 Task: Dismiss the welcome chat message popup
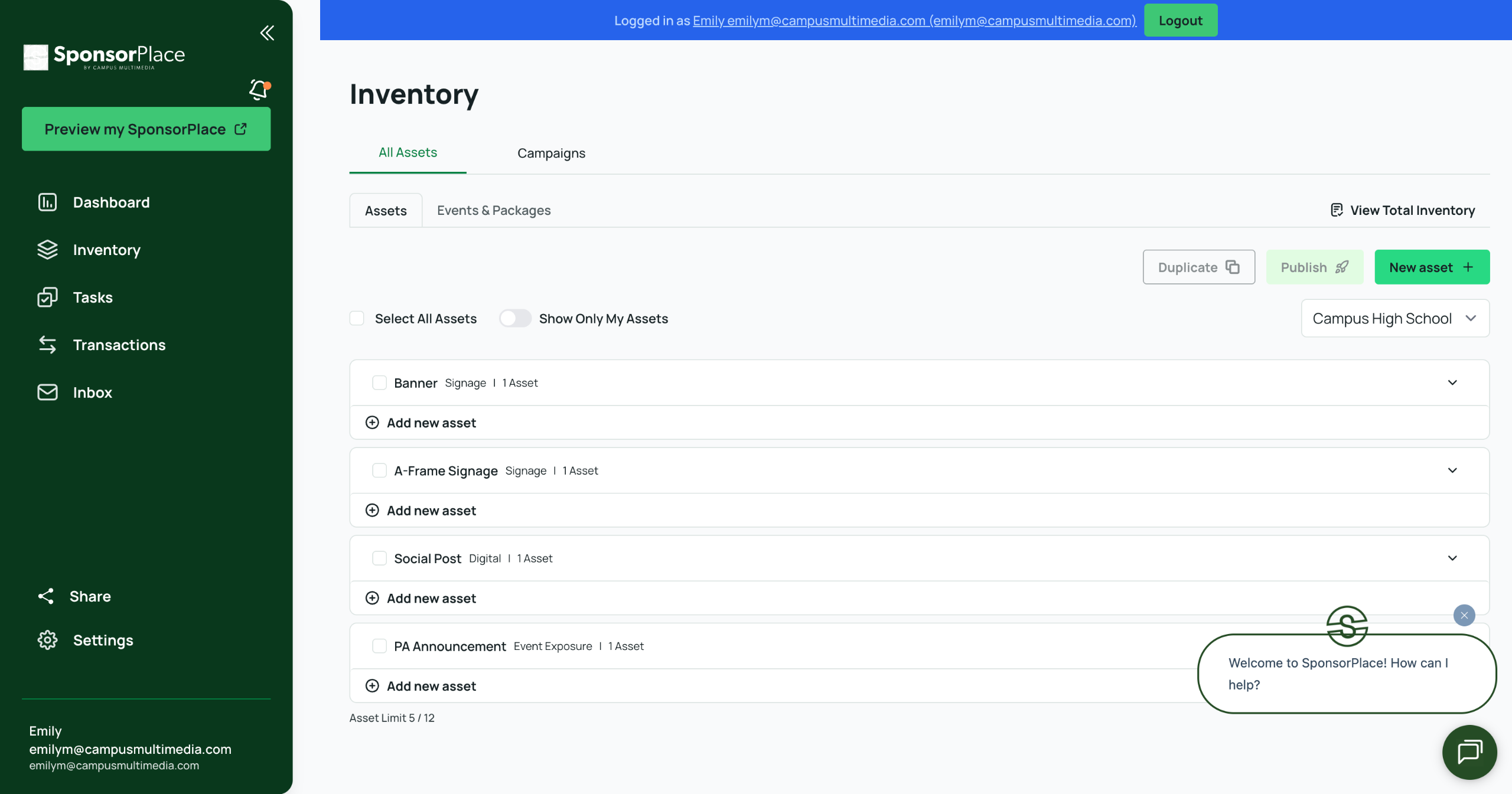pos(1464,615)
